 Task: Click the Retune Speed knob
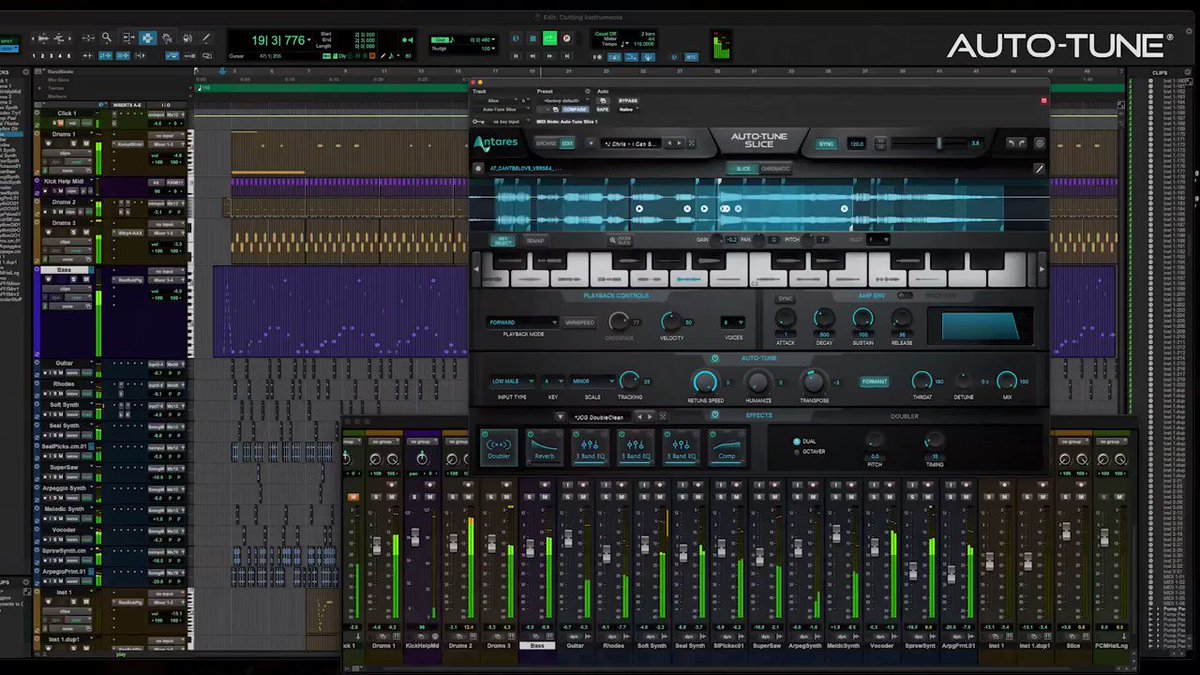click(x=704, y=382)
